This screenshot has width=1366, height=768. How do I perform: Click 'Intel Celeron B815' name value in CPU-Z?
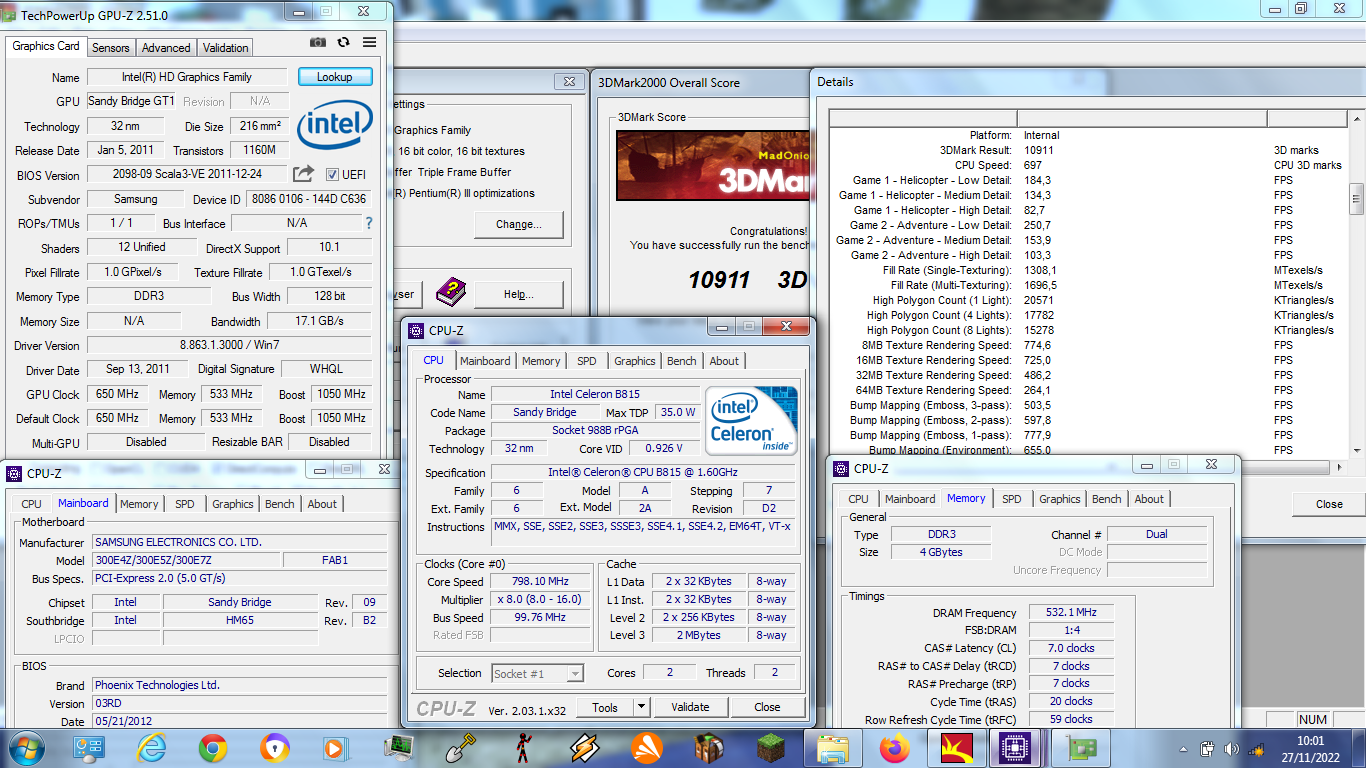click(x=594, y=394)
